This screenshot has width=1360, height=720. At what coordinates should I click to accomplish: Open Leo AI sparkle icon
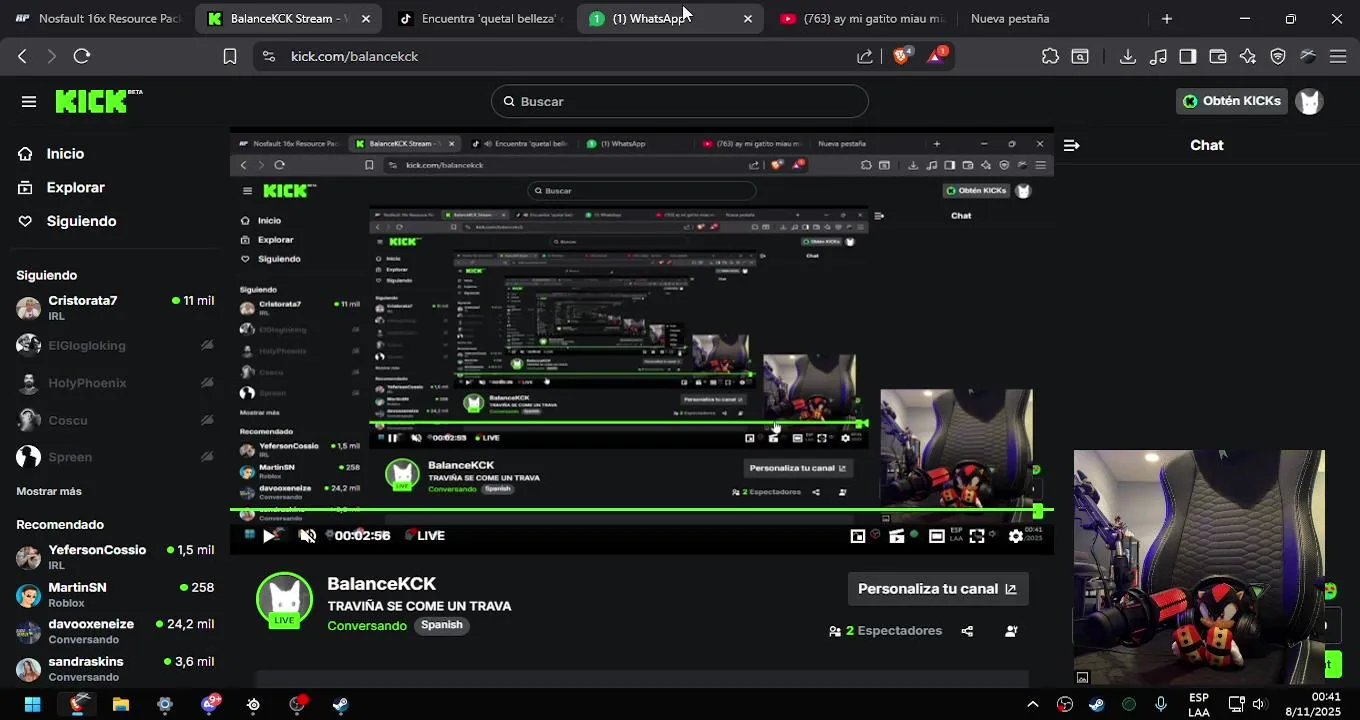(1248, 56)
